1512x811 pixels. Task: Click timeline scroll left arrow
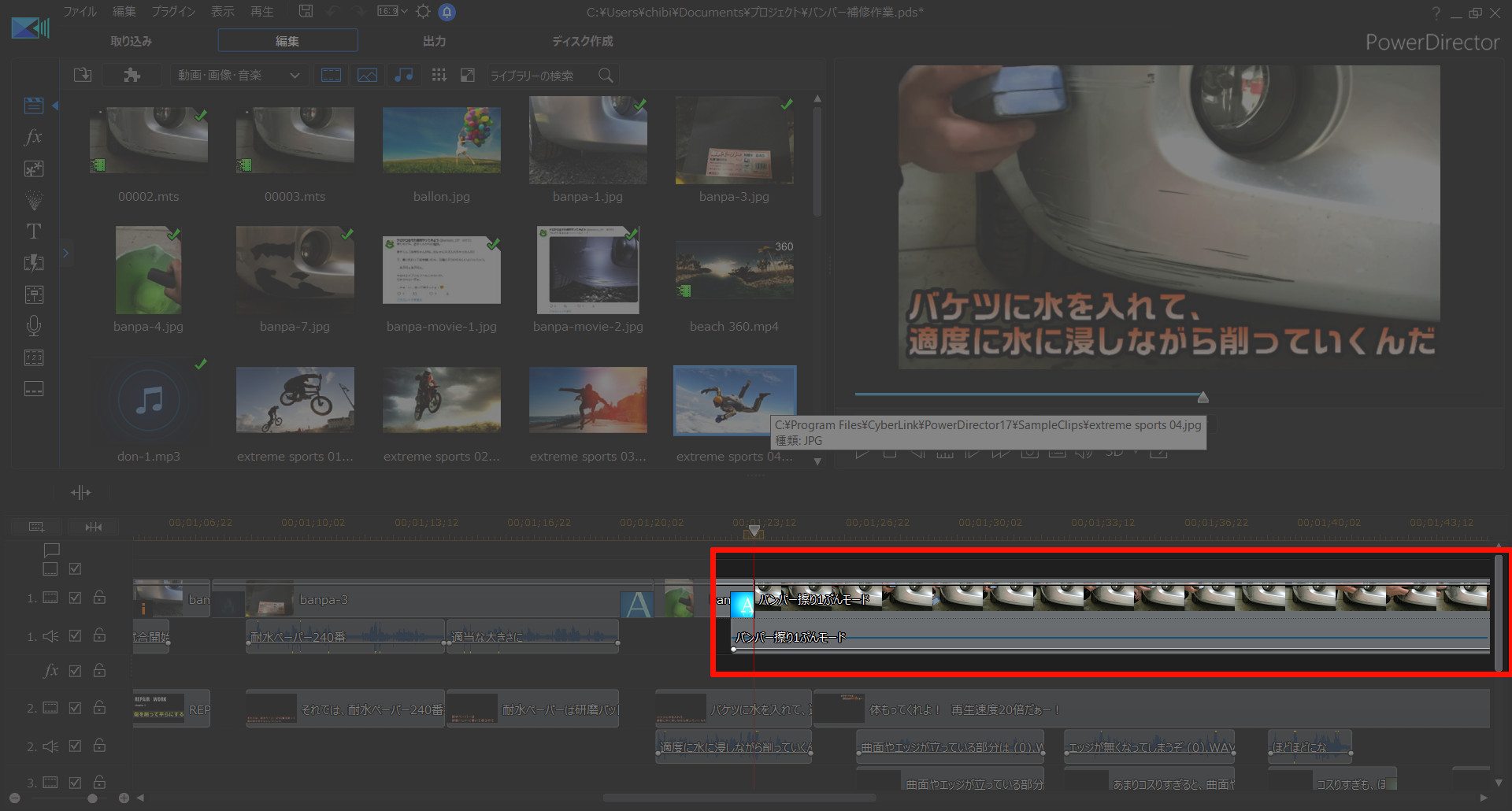coord(140,798)
